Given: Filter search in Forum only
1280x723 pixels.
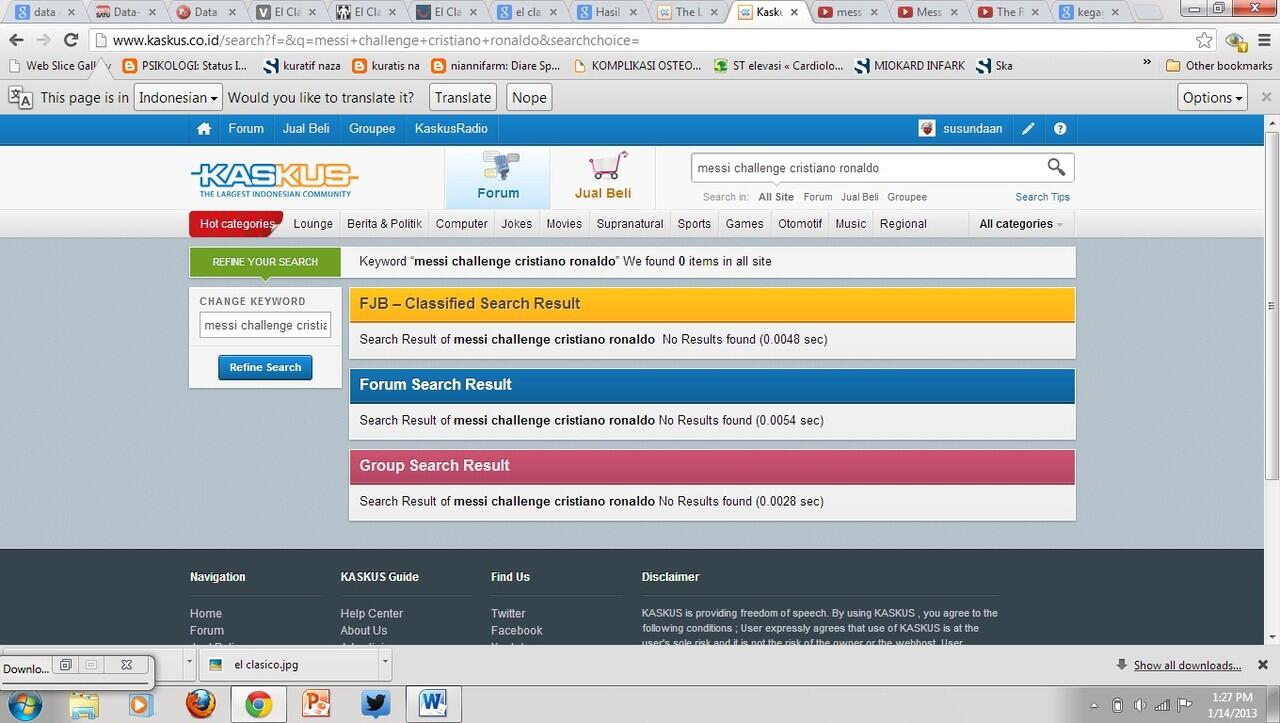Looking at the screenshot, I should coord(818,197).
